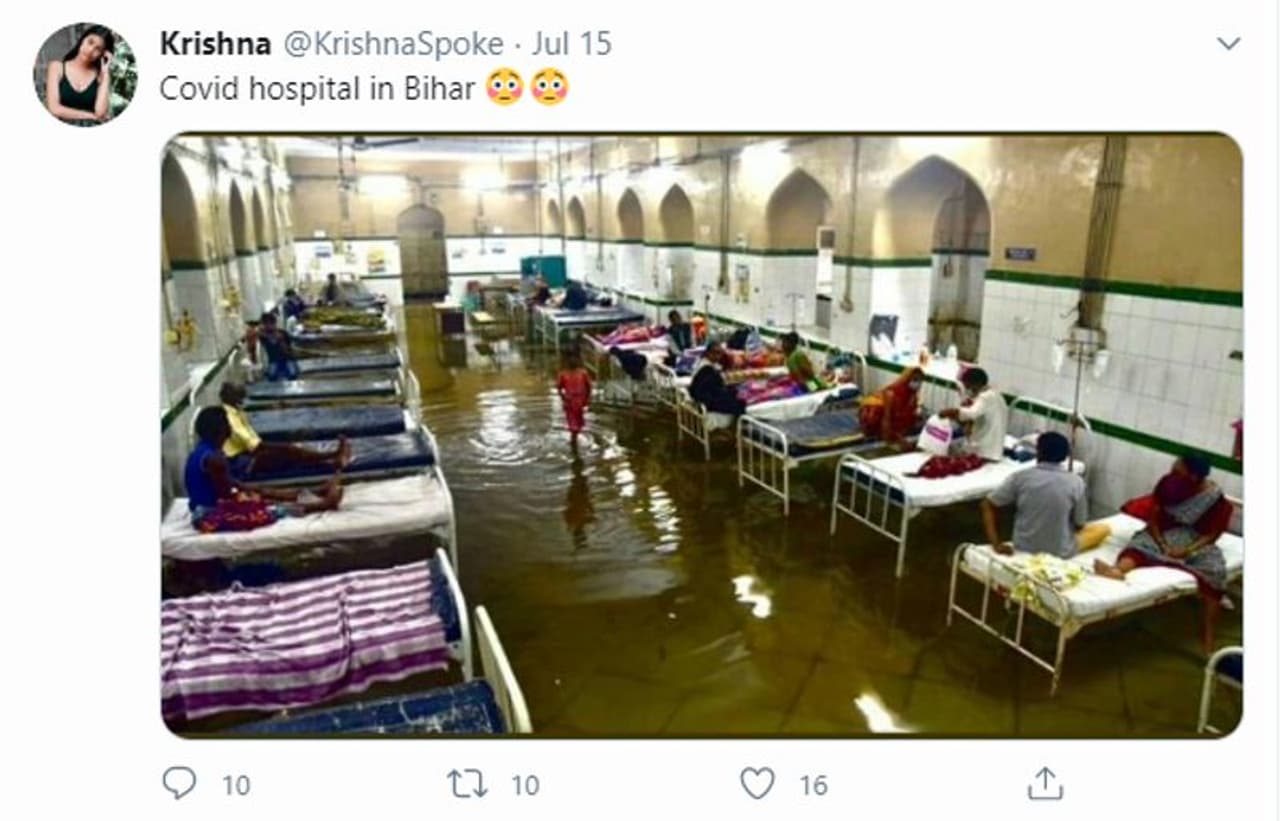Click the word 'Bihar' in the tweet
Viewport: 1280px width, 821px height.
[439, 88]
